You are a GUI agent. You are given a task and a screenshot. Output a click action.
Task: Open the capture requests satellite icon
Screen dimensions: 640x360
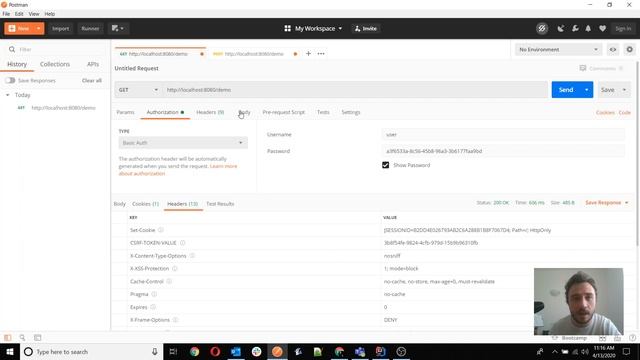[561, 29]
